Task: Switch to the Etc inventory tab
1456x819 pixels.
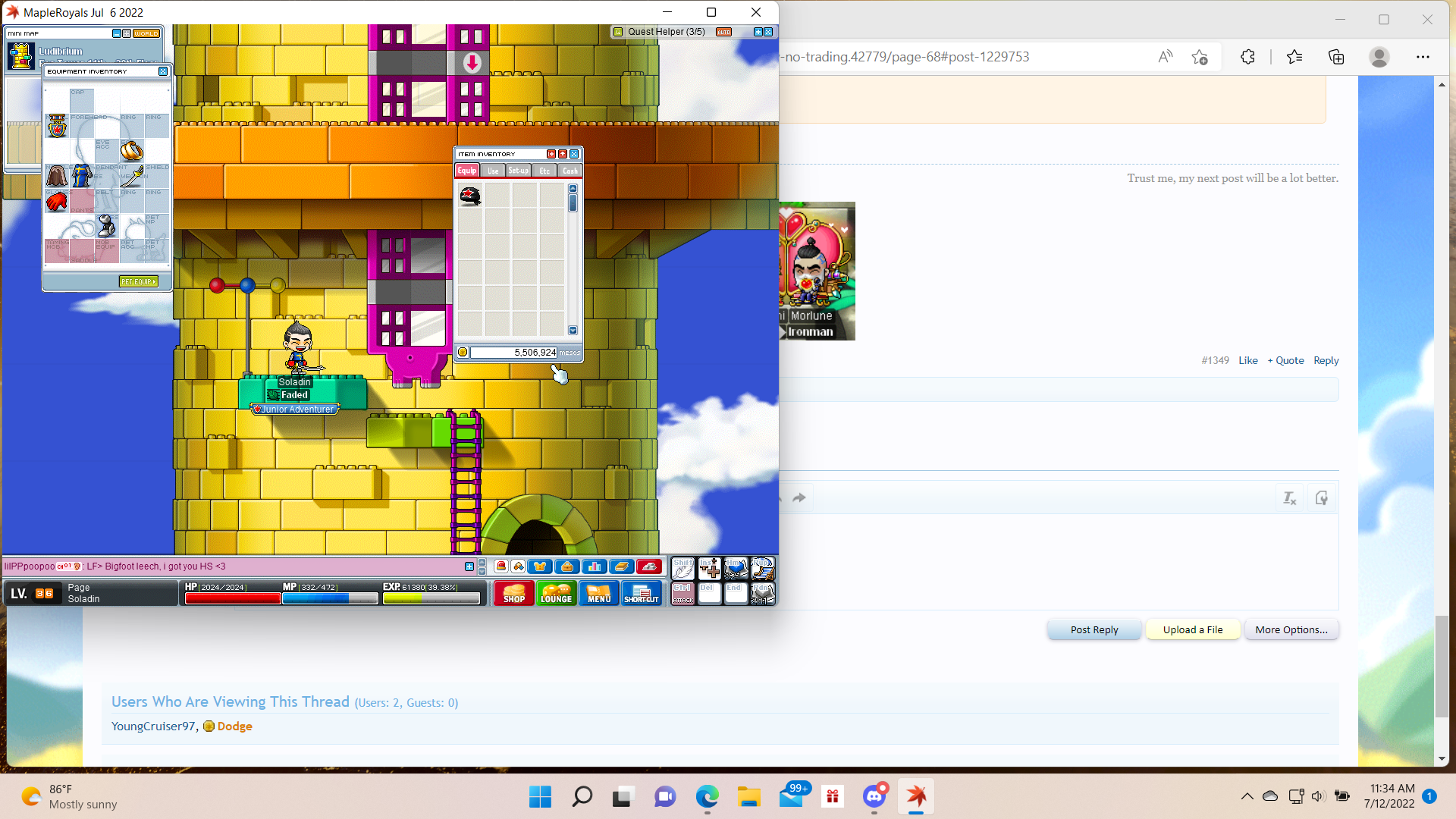Action: pyautogui.click(x=544, y=171)
